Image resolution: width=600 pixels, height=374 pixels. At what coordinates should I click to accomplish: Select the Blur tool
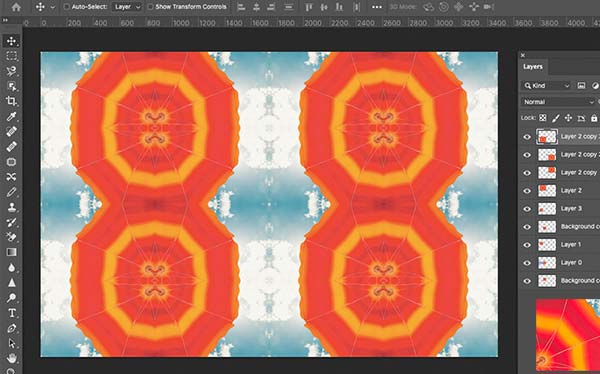coord(11,267)
